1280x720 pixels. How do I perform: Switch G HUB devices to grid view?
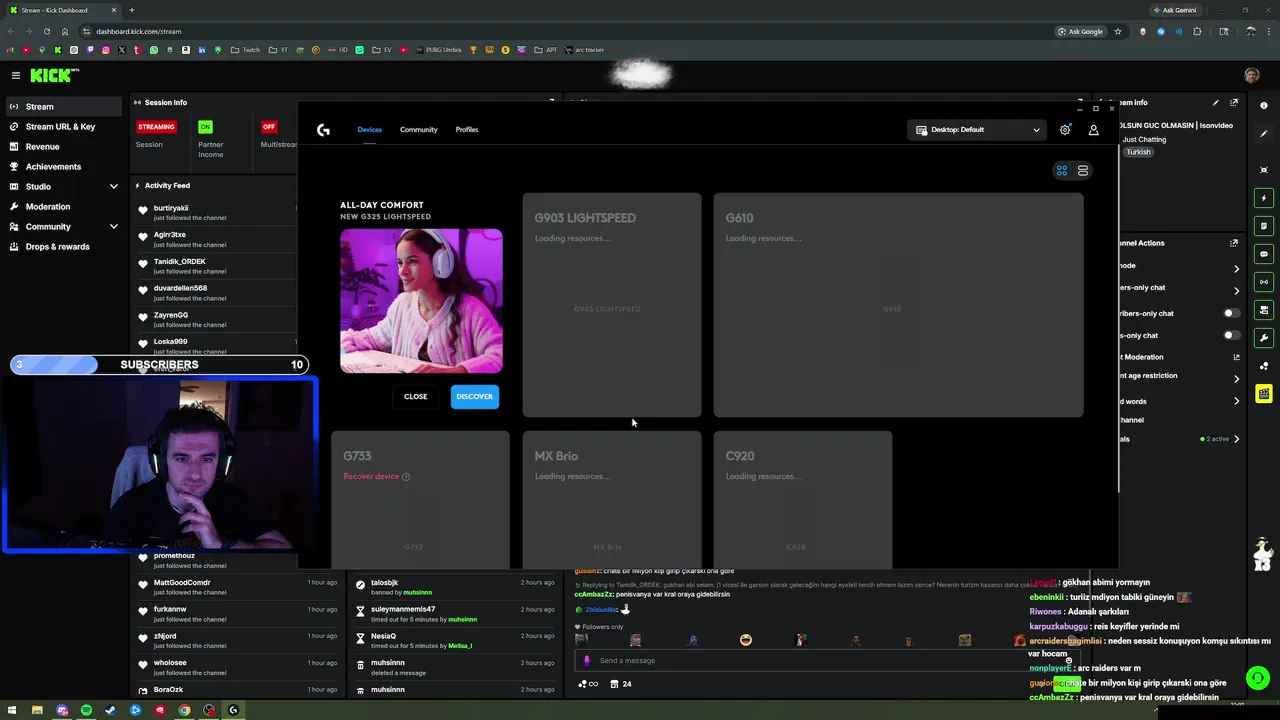click(1062, 171)
